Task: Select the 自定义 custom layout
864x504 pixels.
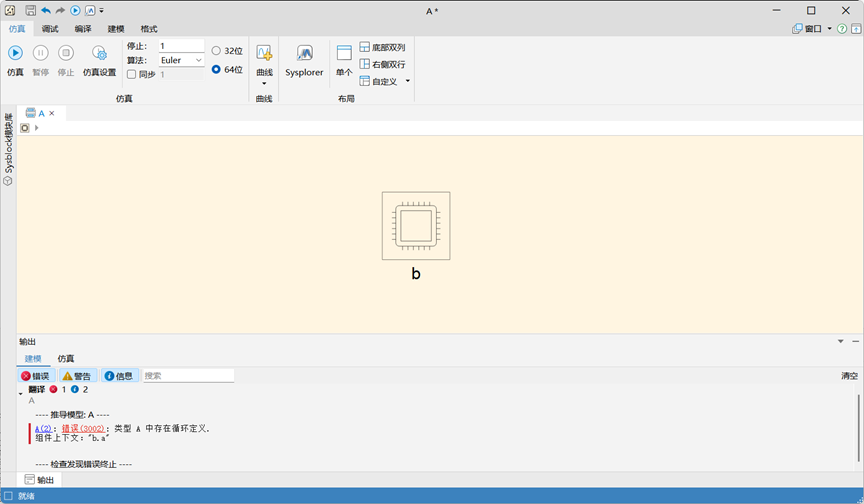Action: point(379,82)
